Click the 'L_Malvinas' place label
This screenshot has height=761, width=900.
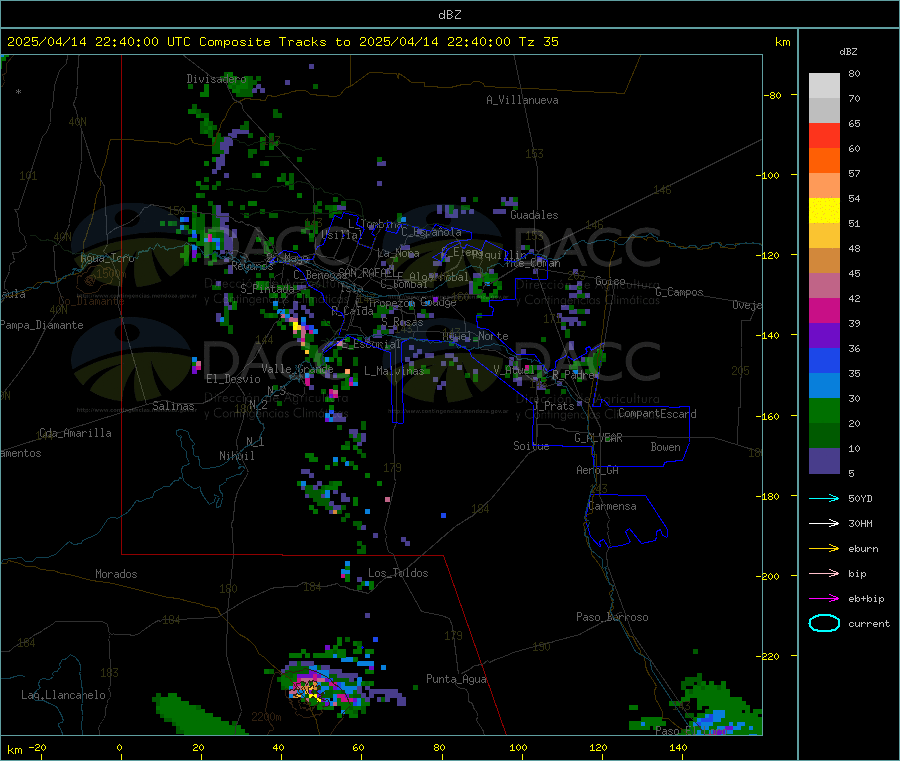pos(394,371)
